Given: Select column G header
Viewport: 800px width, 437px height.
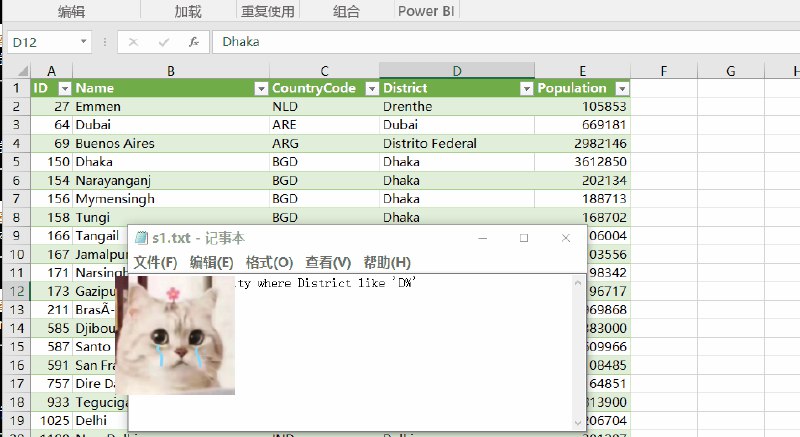Looking at the screenshot, I should 731,71.
